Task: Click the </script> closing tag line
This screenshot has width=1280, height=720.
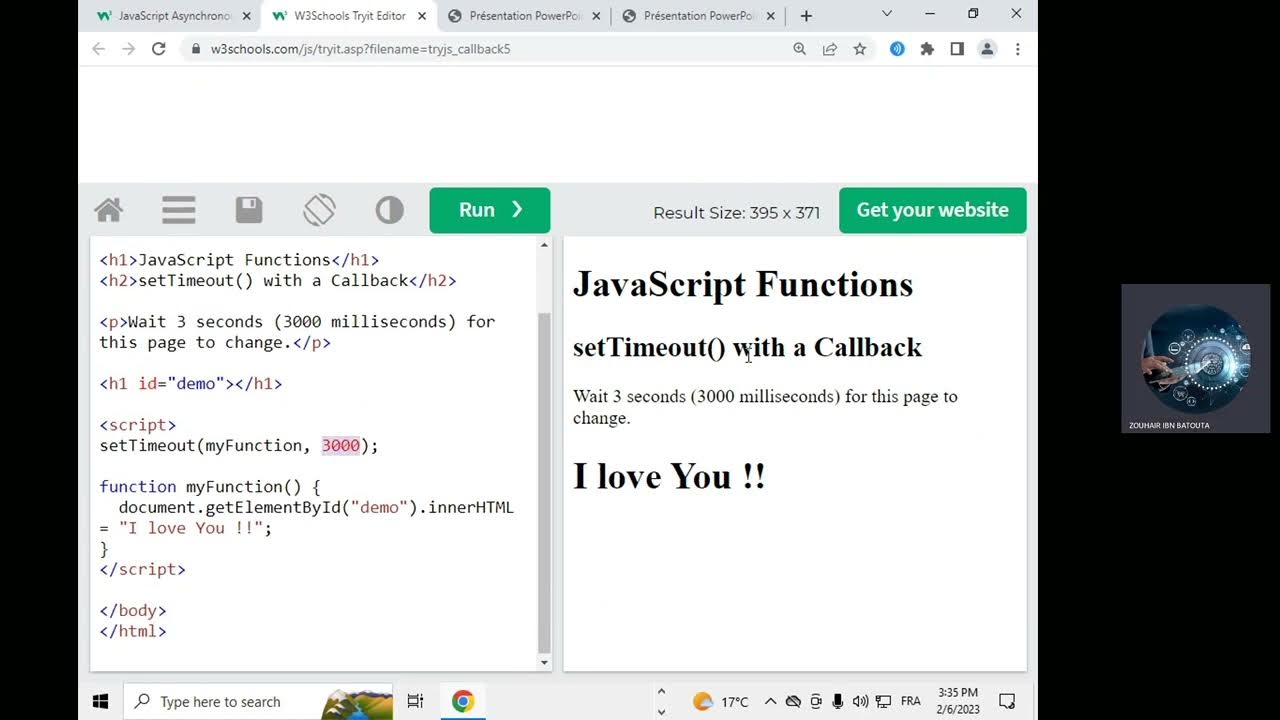Action: point(143,569)
